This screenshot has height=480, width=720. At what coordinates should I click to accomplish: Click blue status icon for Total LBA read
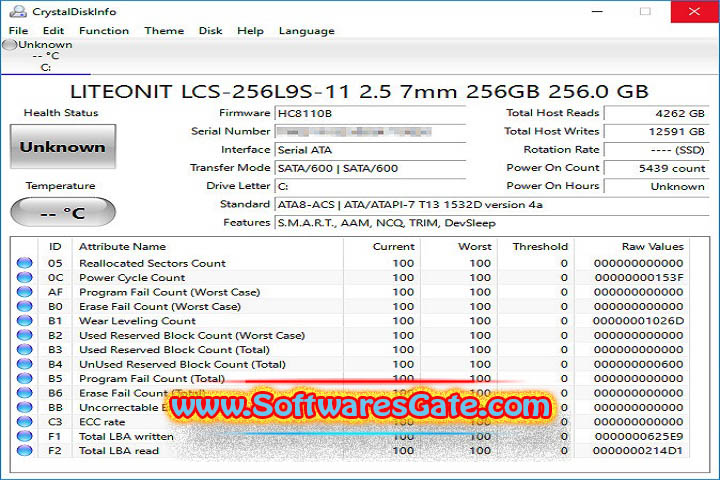25,450
